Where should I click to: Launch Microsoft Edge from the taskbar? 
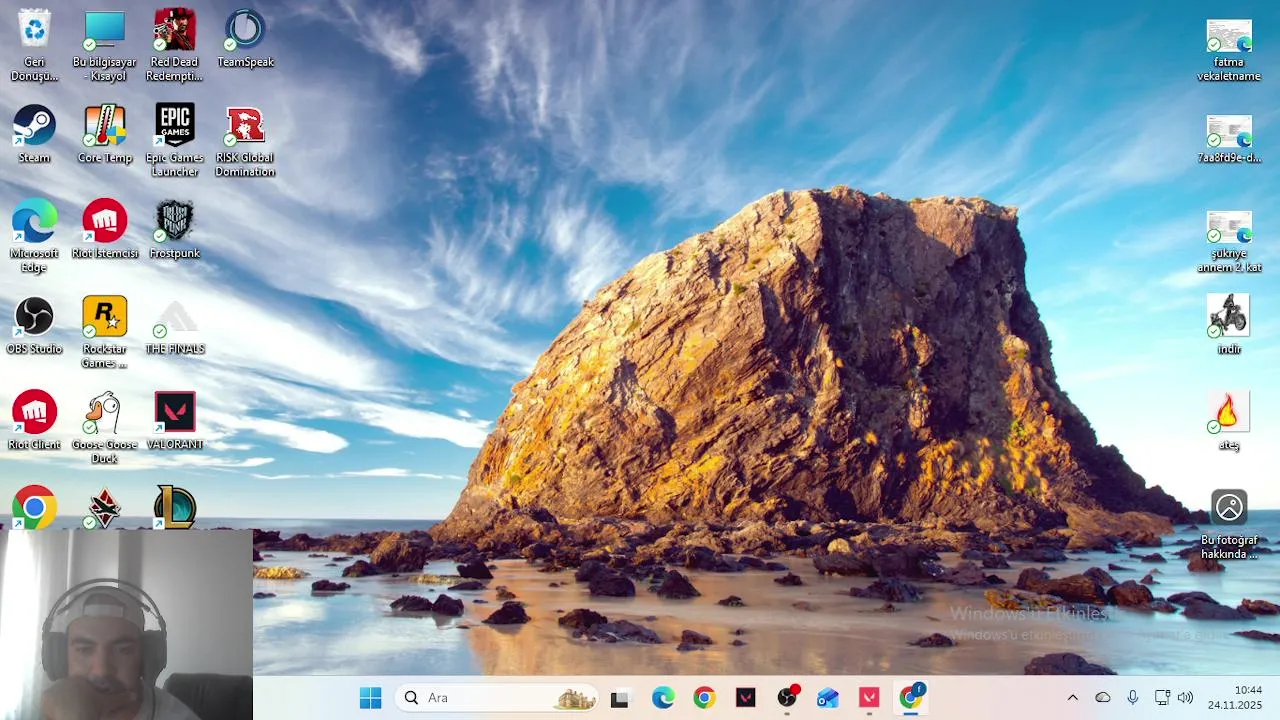coord(663,698)
